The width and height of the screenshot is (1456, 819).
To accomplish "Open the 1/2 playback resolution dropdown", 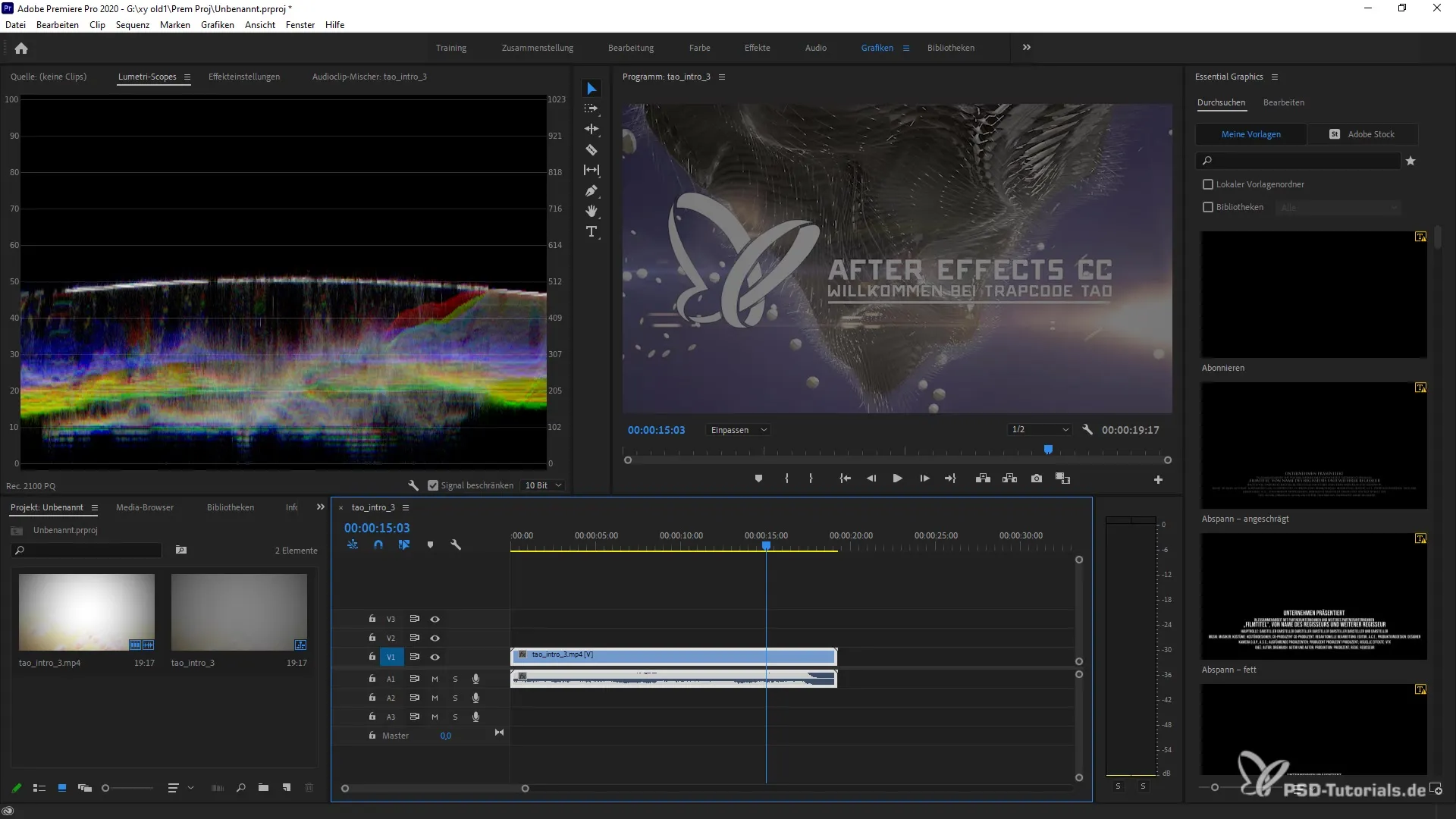I will click(x=1040, y=430).
